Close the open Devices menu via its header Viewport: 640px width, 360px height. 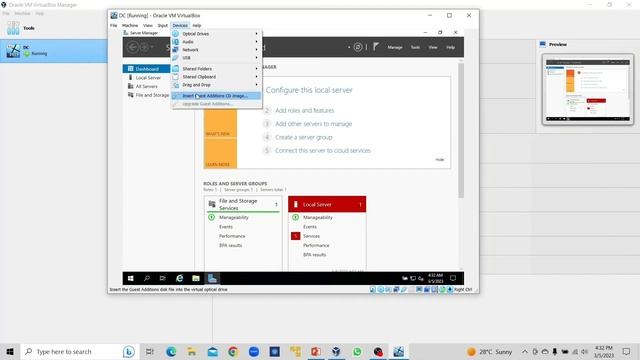click(180, 25)
